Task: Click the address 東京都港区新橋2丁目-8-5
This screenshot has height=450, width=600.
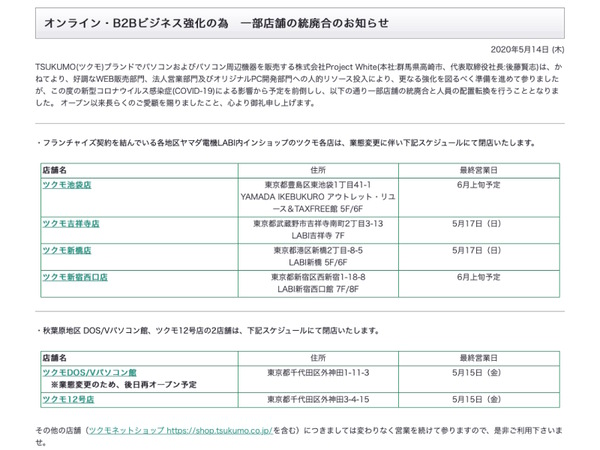Action: tap(318, 251)
